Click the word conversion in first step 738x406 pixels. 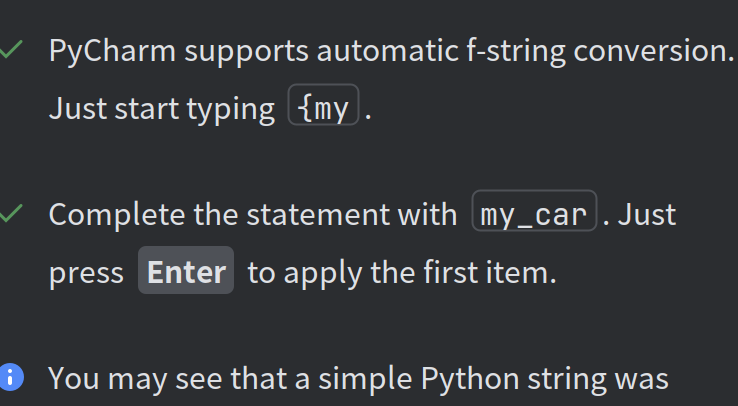point(653,51)
